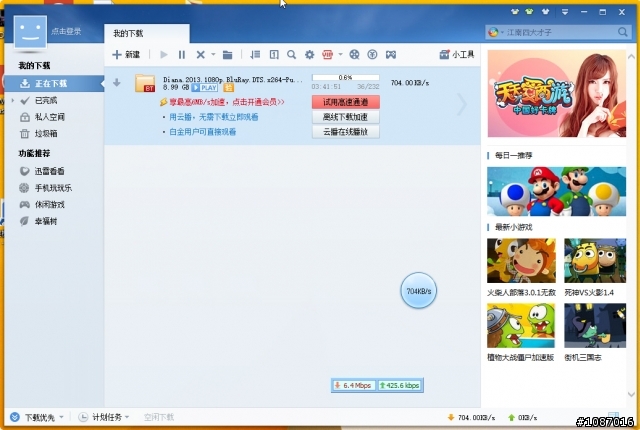Click the search magnifier in the search box

(x=622, y=32)
